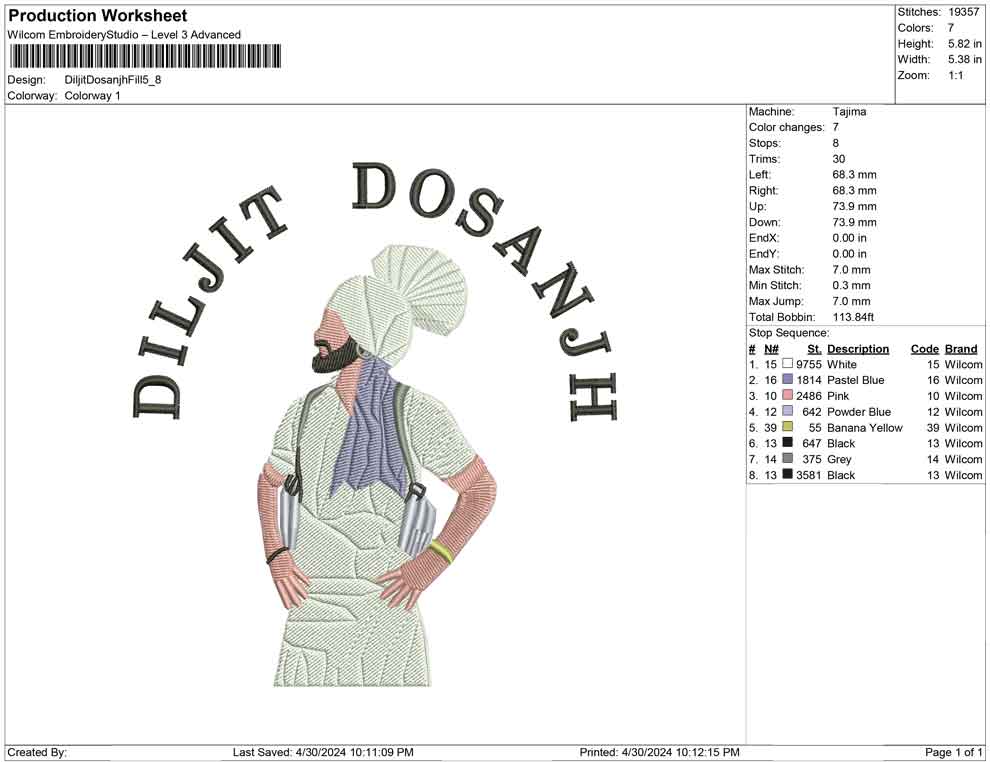Click the EndX value '0.00 in'
990x762 pixels.
tap(849, 238)
